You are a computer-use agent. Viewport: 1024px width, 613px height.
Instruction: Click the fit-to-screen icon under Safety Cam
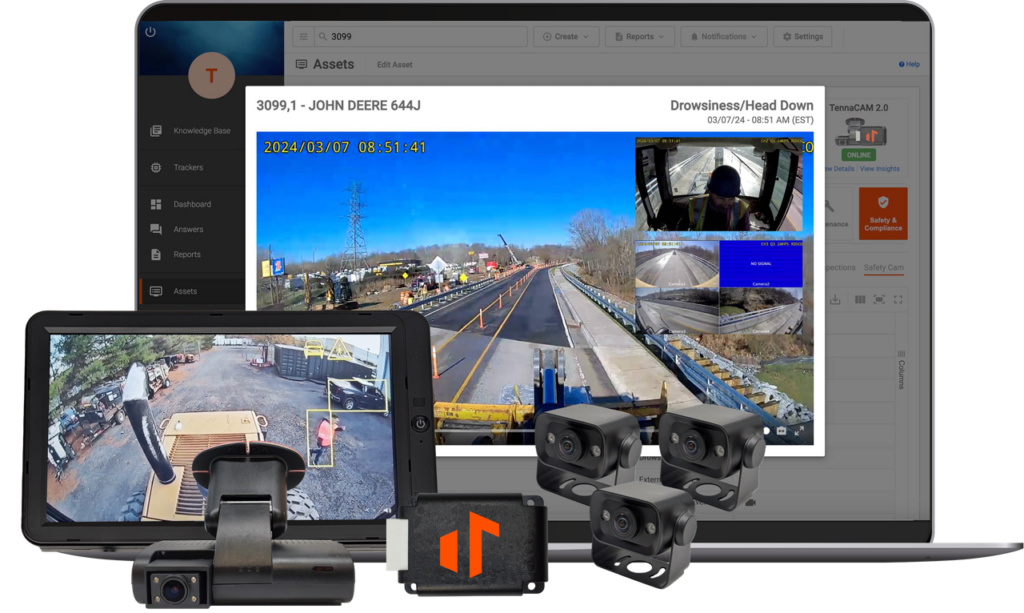tap(879, 300)
